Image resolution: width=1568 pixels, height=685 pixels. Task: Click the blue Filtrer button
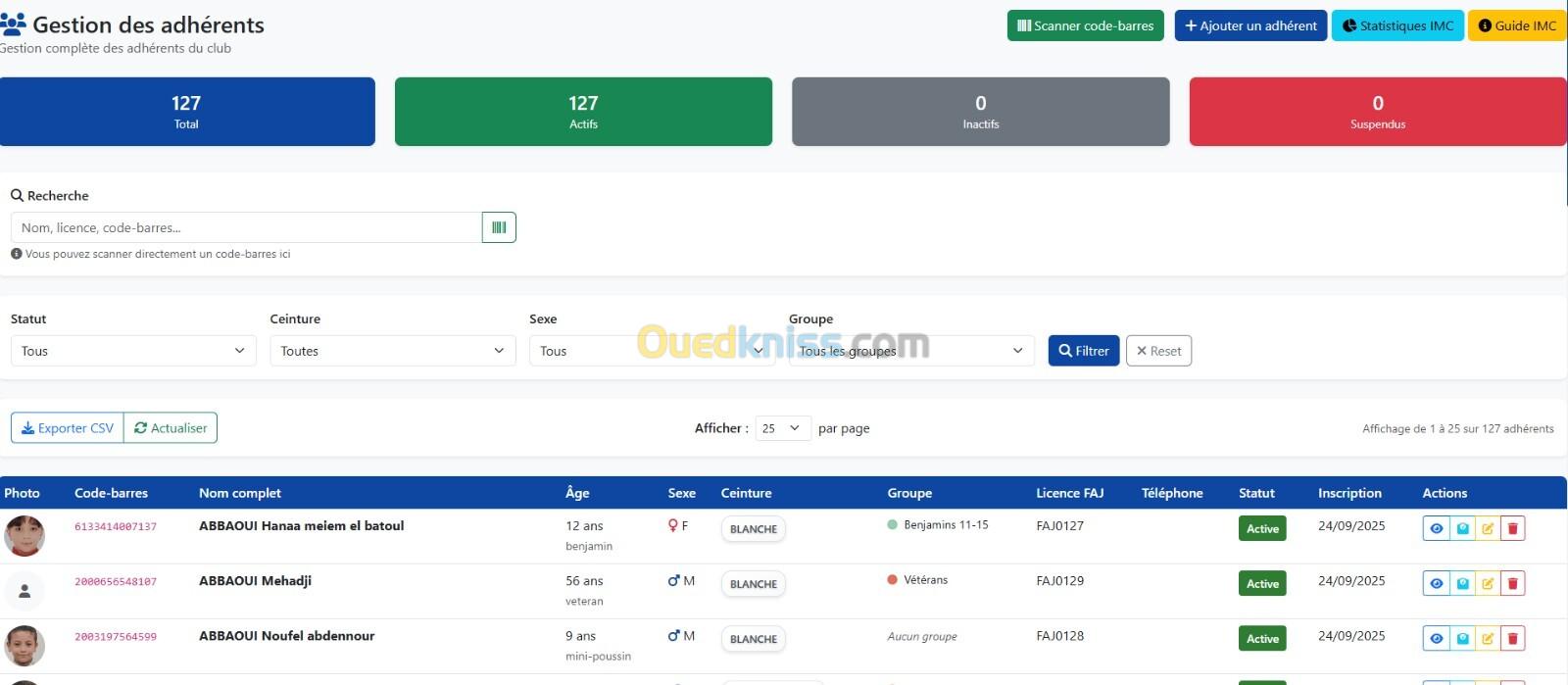(1083, 351)
